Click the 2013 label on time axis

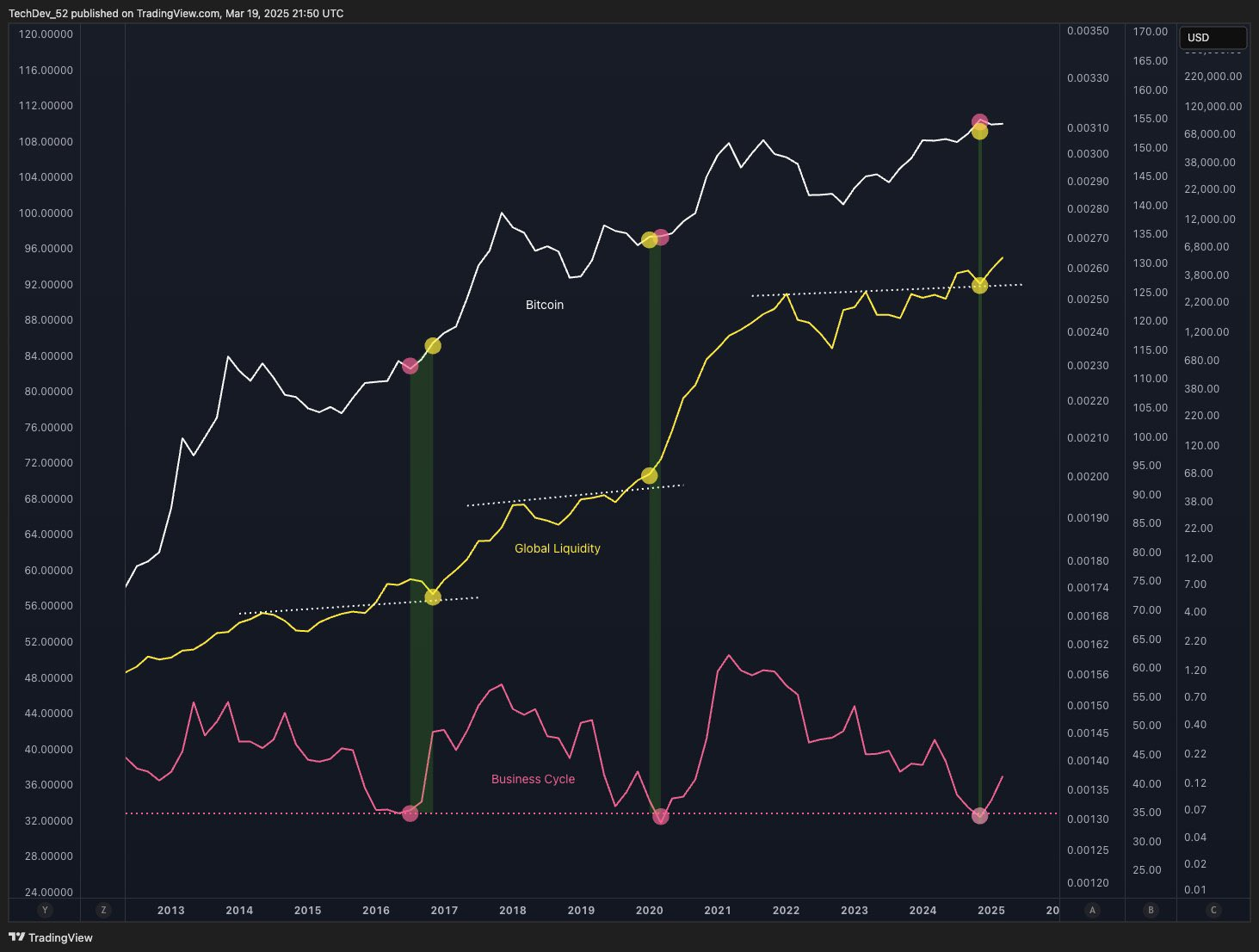(x=170, y=910)
